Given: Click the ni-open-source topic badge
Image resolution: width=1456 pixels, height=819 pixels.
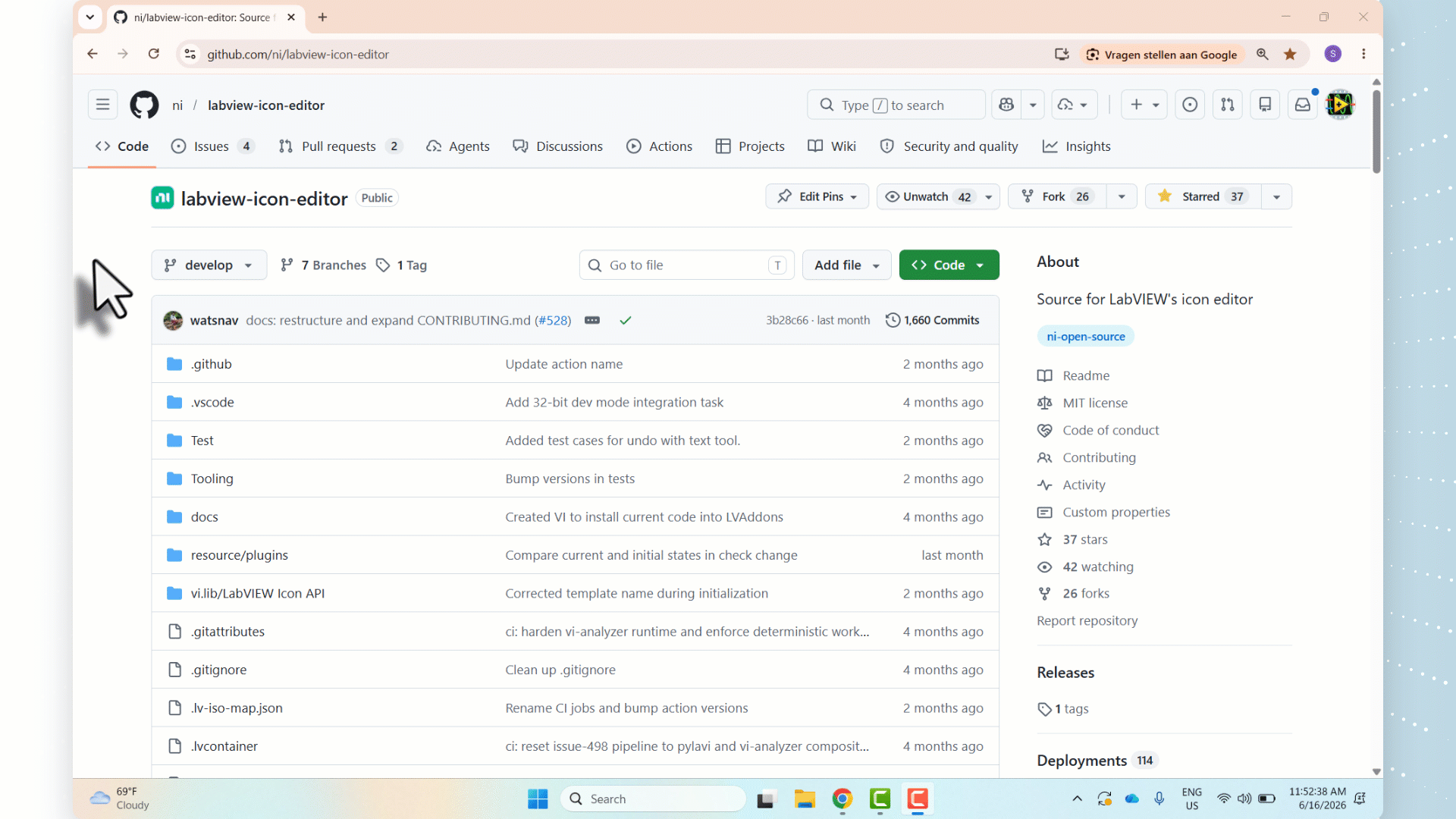Looking at the screenshot, I should (1085, 336).
